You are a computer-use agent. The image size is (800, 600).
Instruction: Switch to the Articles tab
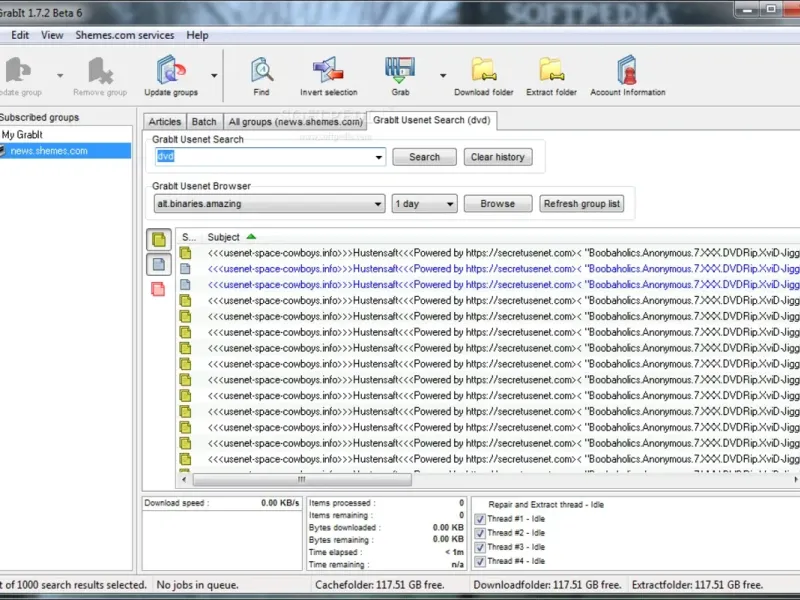coord(165,122)
